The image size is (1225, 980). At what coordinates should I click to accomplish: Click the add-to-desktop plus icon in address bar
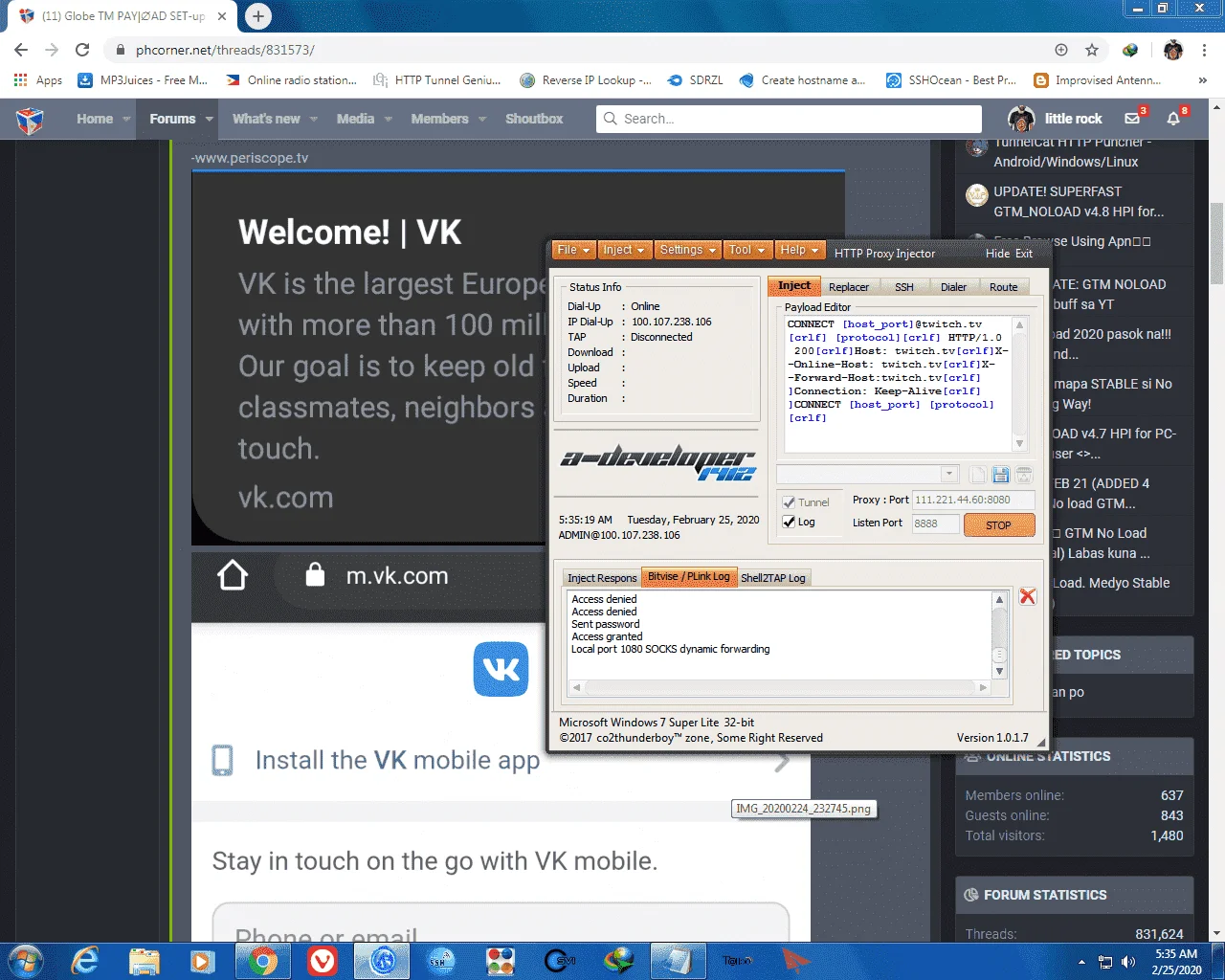click(1061, 50)
